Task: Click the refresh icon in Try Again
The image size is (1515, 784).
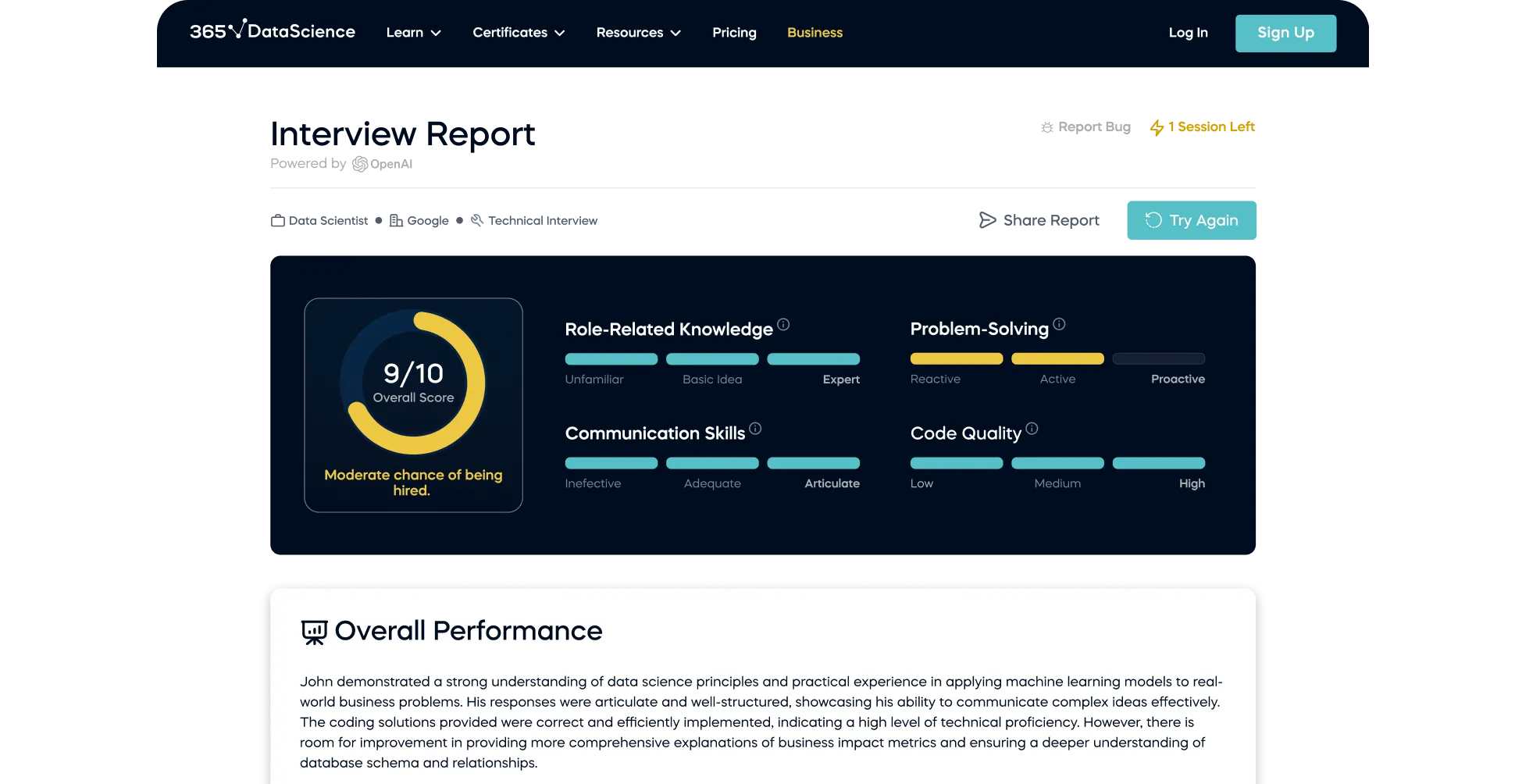Action: (1153, 220)
